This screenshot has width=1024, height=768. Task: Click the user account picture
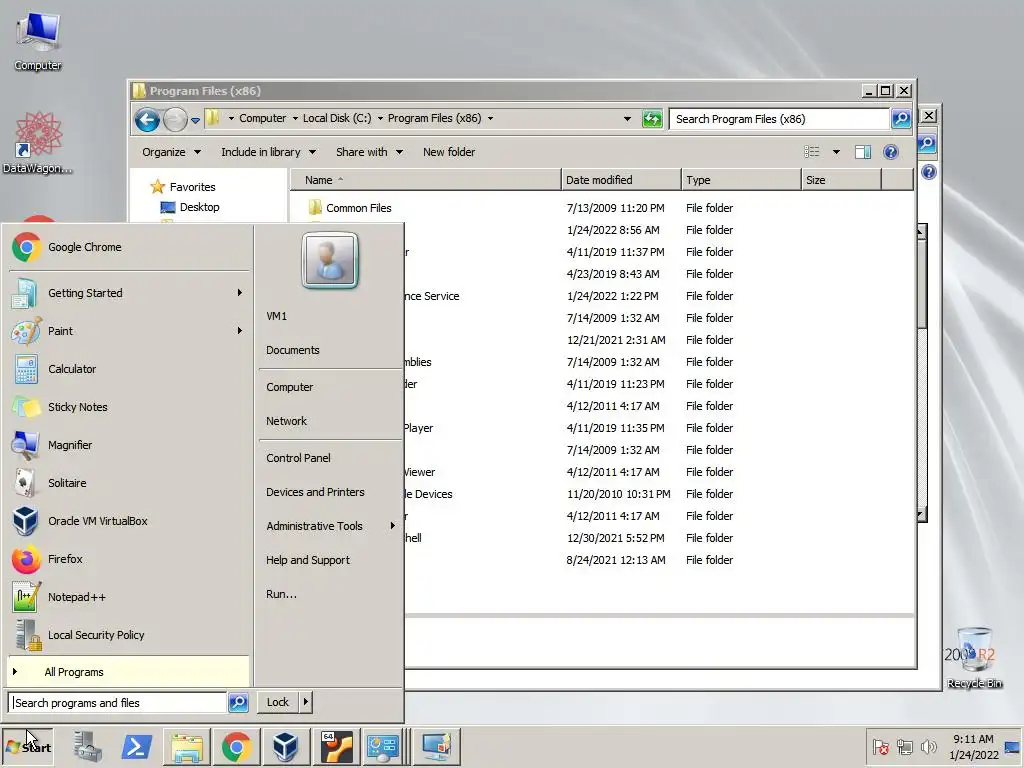pos(330,260)
